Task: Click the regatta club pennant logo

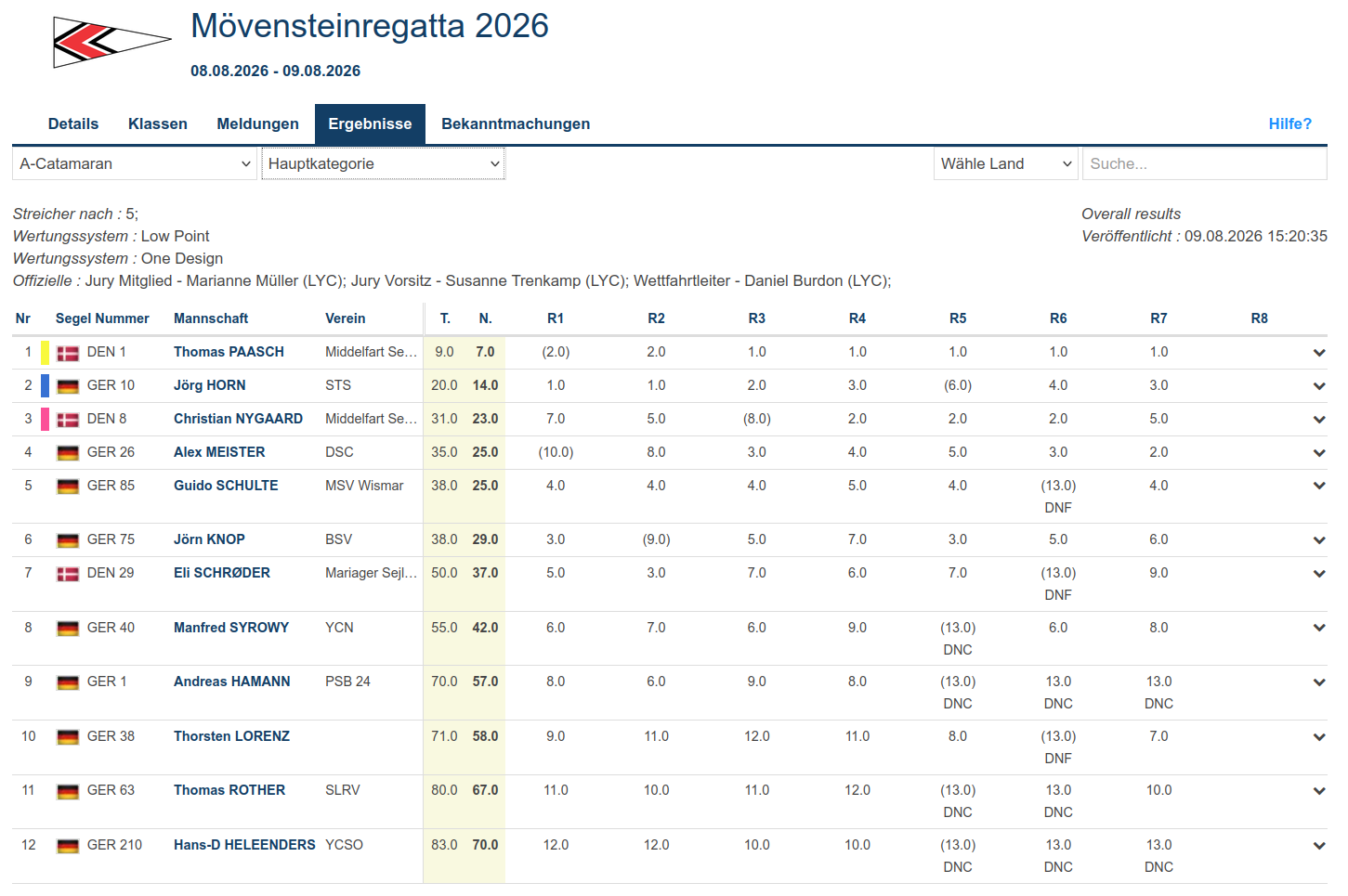Action: coord(111,42)
